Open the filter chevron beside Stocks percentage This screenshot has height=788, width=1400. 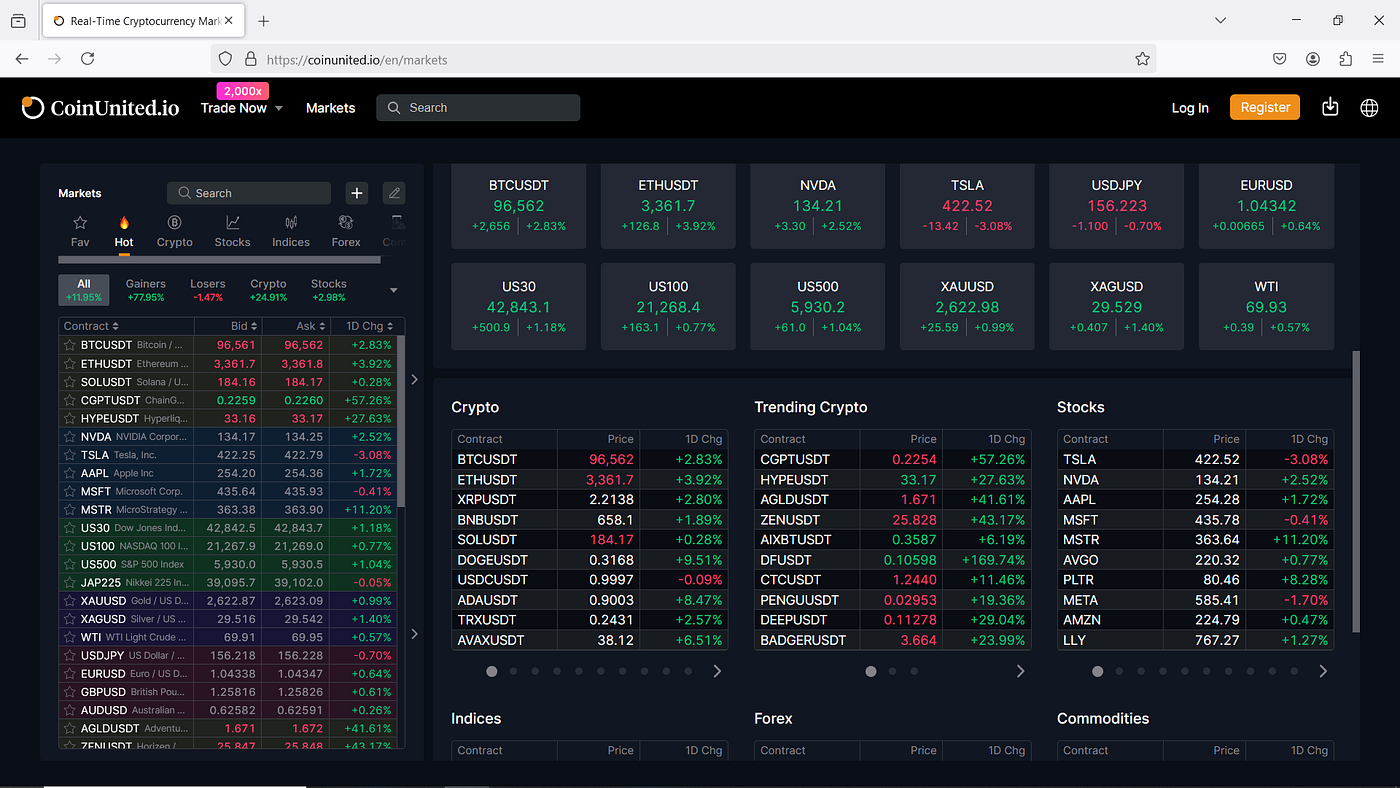click(394, 290)
